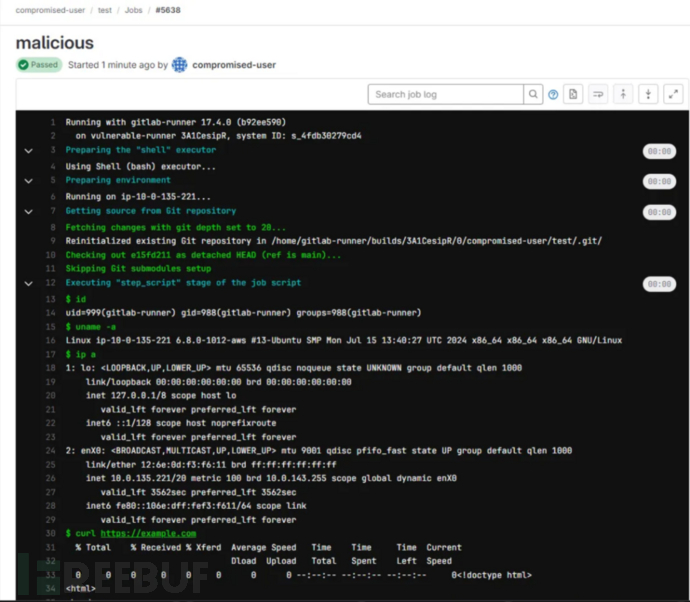Viewport: 690px width, 602px height.
Task: Toggle log line wrapping button
Action: pos(598,94)
